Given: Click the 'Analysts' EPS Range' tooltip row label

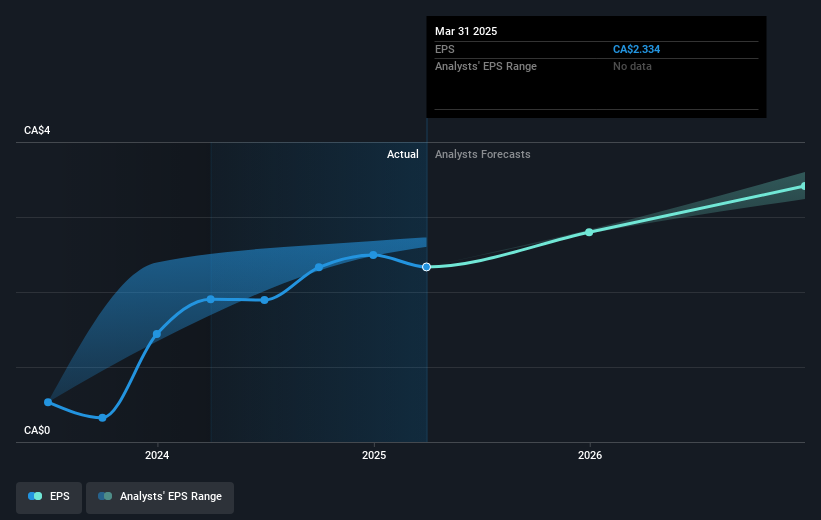Looking at the screenshot, I should tap(485, 67).
